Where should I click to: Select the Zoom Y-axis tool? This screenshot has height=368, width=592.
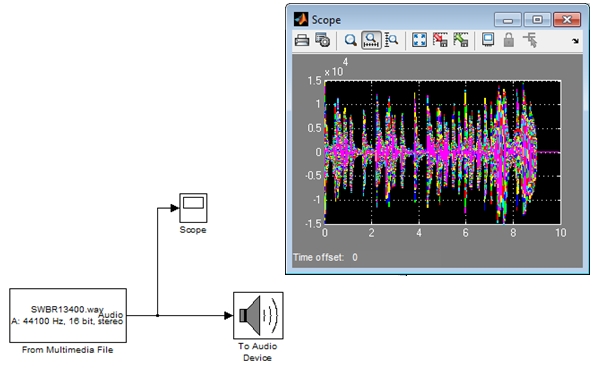392,40
